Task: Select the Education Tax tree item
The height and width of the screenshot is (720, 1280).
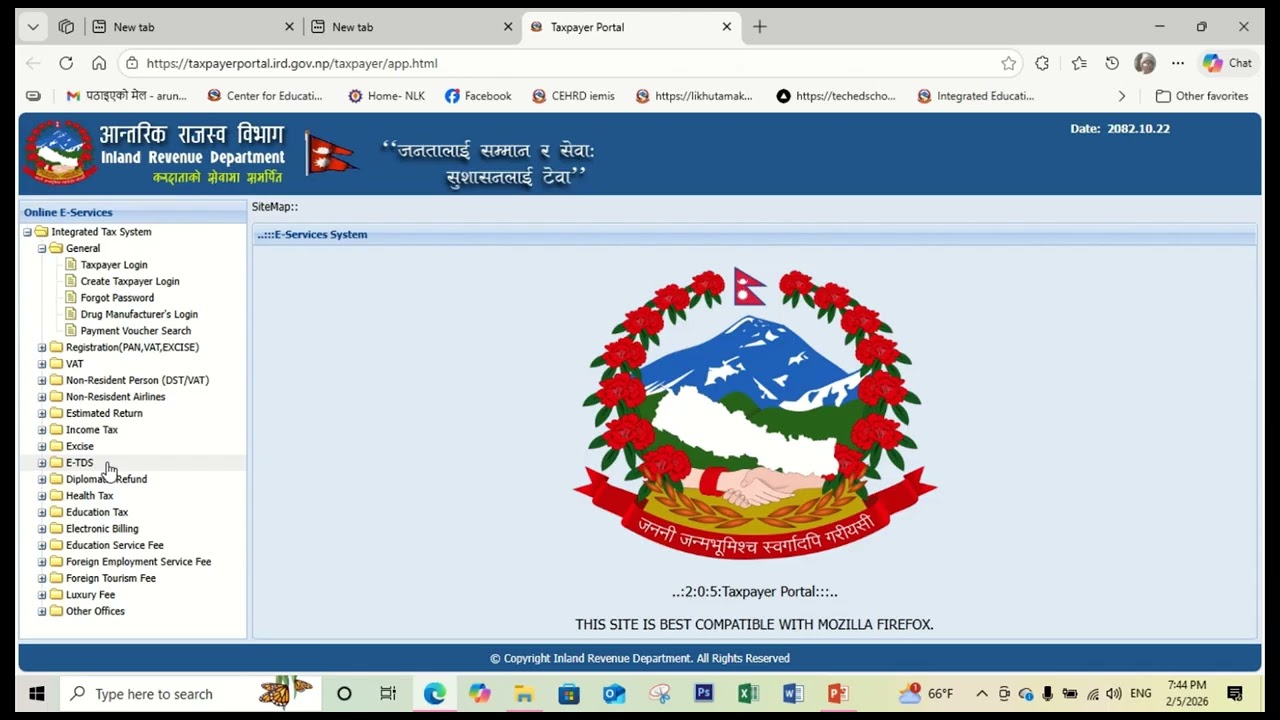Action: [97, 512]
